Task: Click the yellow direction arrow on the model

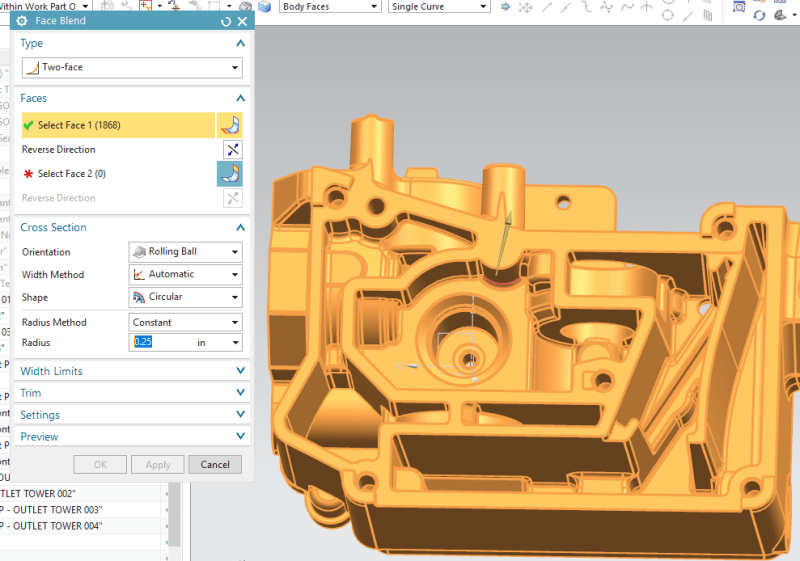Action: pyautogui.click(x=503, y=241)
